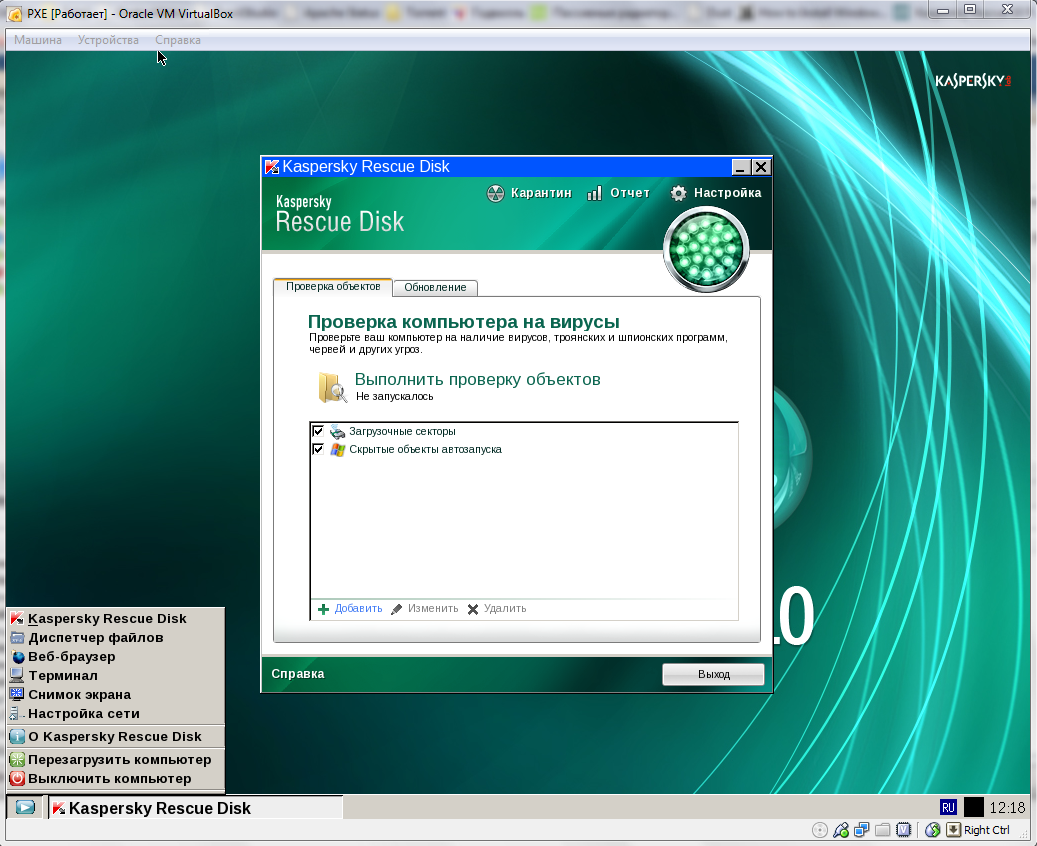Click the green protection status indicator orb

click(706, 249)
